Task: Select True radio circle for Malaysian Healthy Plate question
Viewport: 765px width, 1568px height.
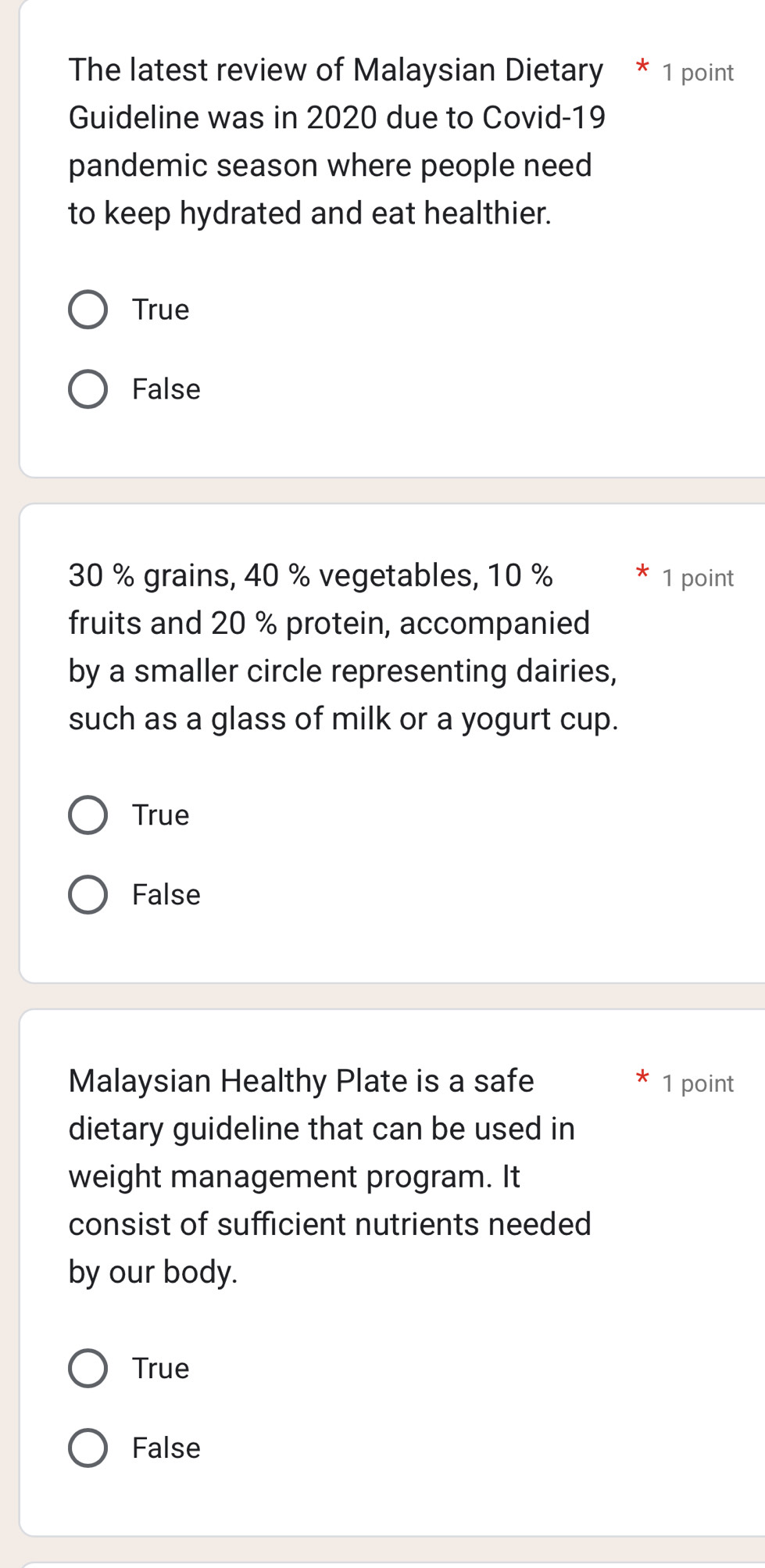Action: [x=88, y=1368]
